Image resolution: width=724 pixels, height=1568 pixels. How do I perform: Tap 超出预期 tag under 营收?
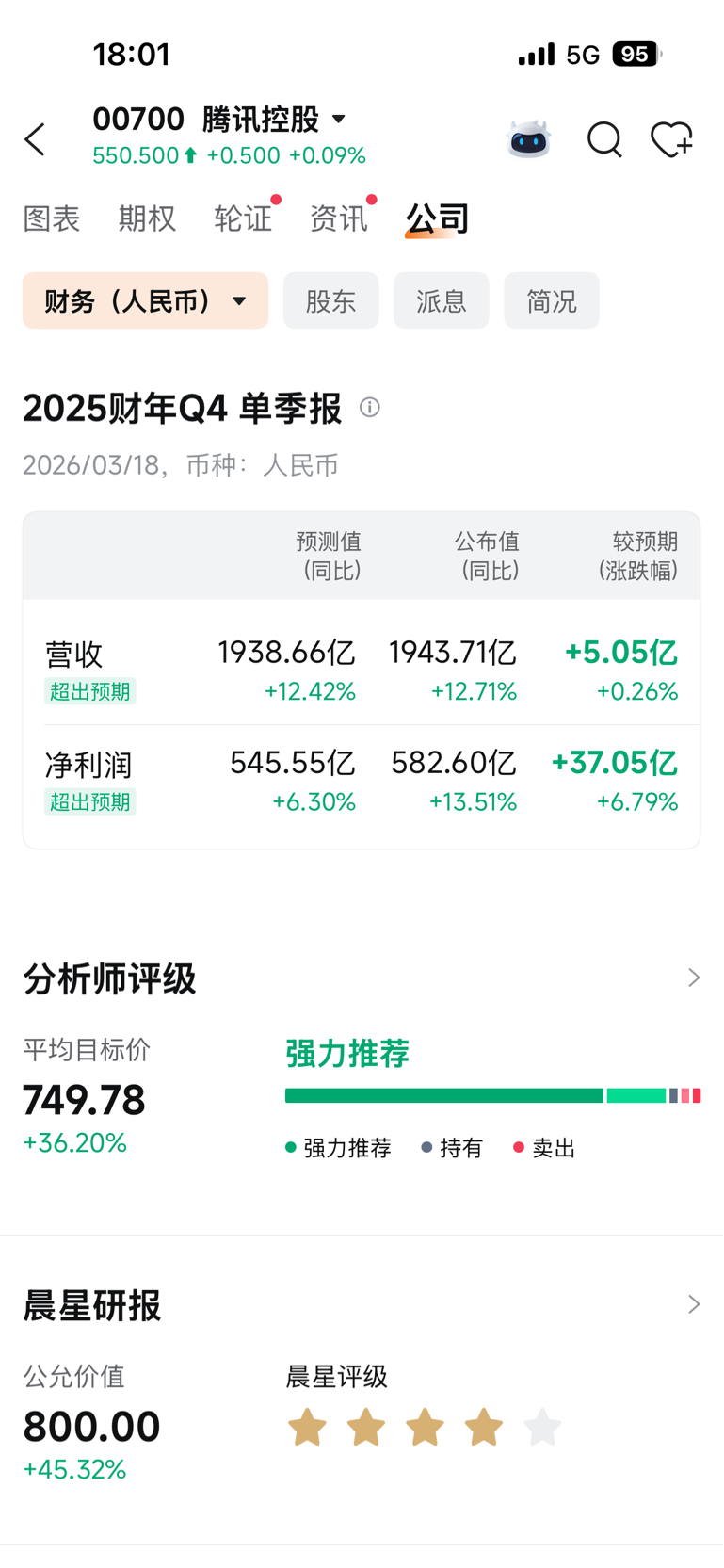tap(90, 691)
